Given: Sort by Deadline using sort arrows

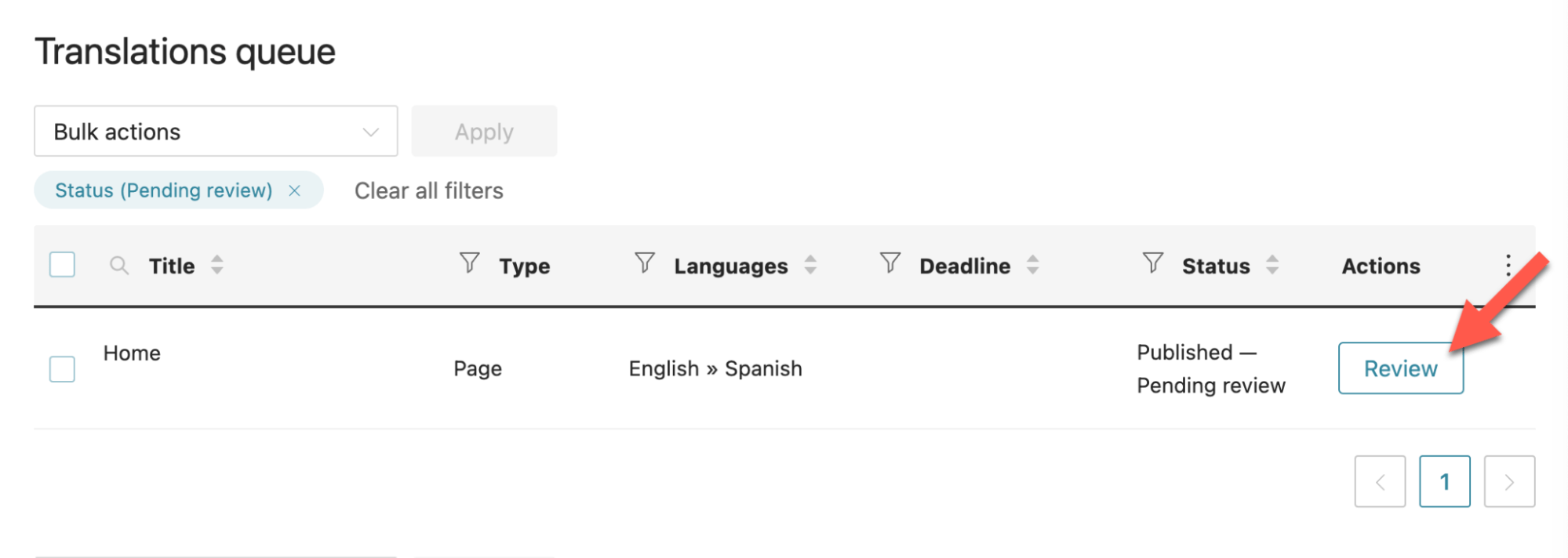Looking at the screenshot, I should click(1033, 265).
